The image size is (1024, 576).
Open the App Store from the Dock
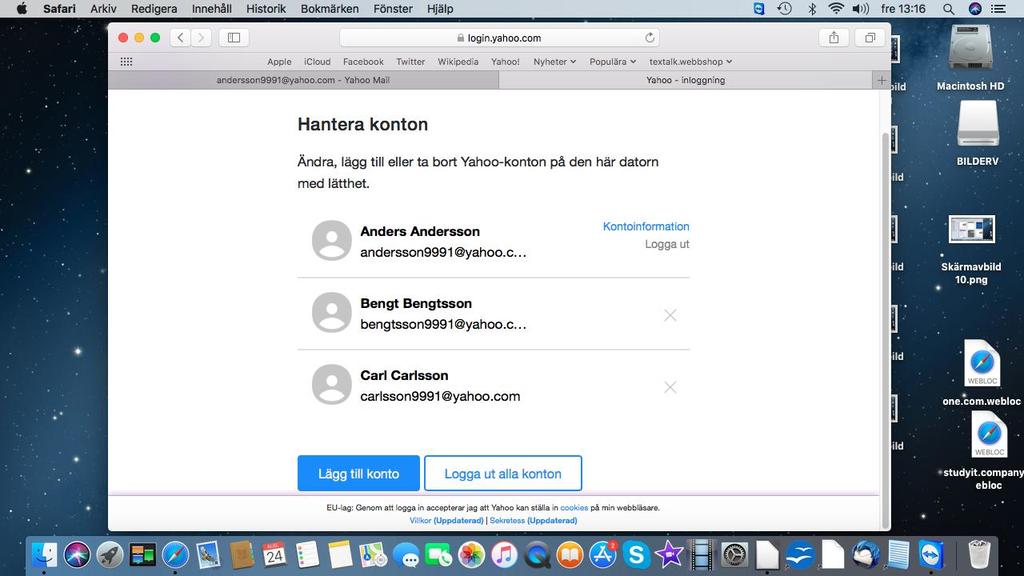coord(603,555)
